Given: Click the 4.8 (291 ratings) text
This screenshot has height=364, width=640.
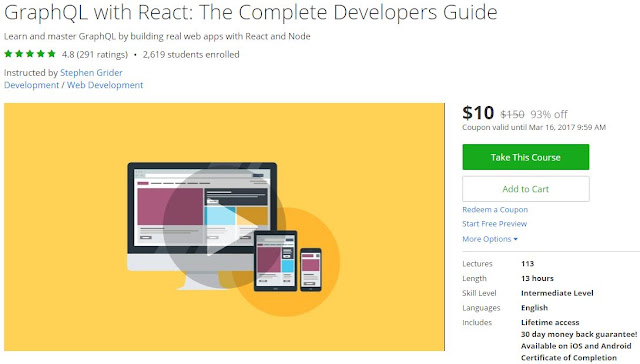Looking at the screenshot, I should tap(95, 54).
